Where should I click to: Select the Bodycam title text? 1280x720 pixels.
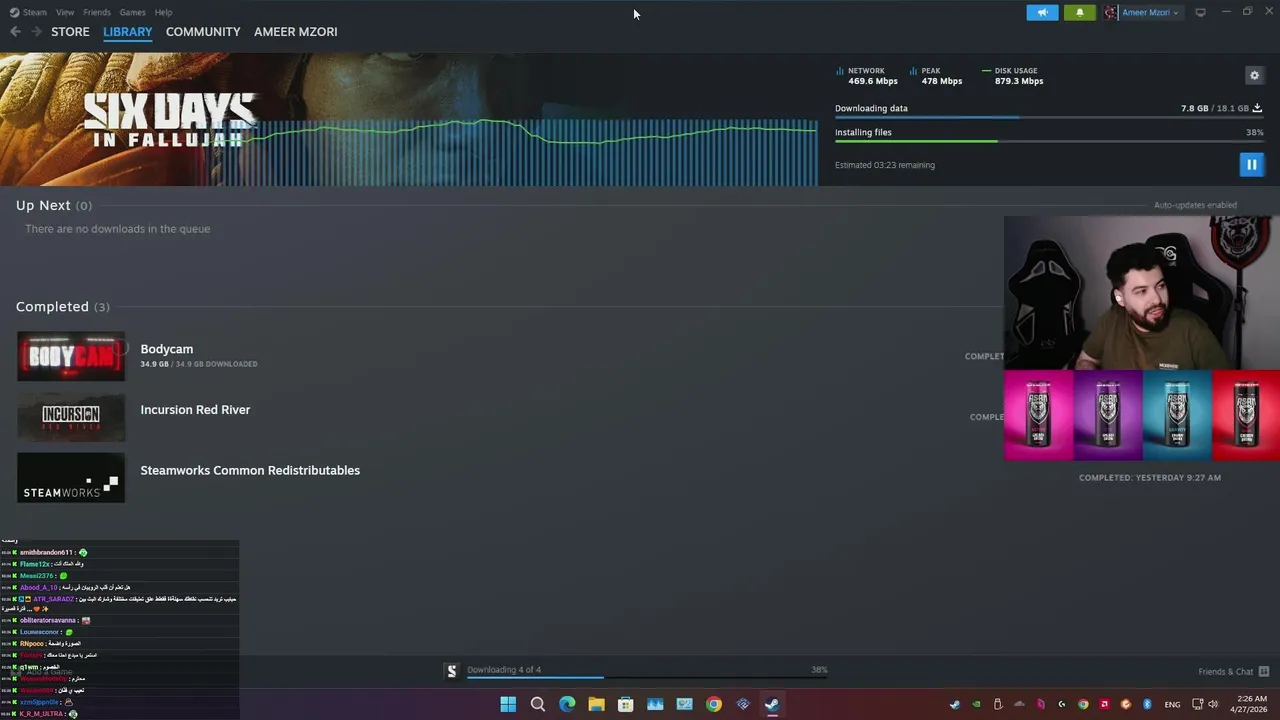click(167, 349)
